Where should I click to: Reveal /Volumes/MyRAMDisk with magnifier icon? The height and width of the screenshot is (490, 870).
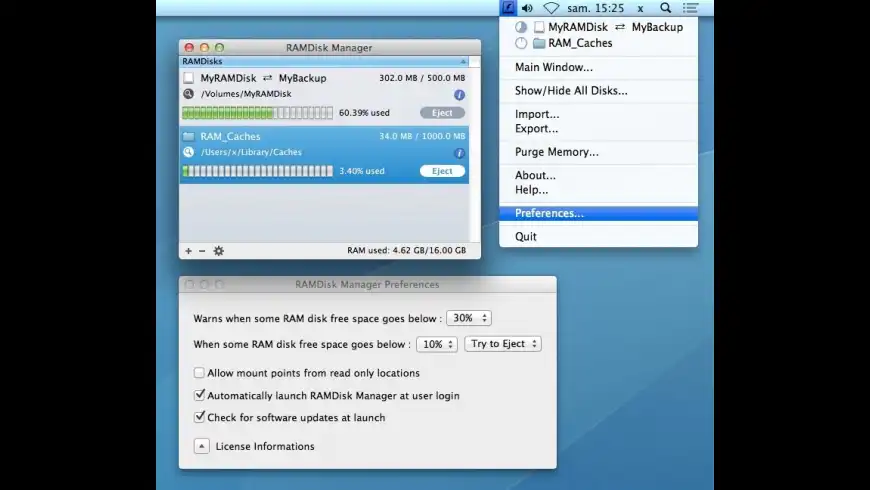pos(189,94)
